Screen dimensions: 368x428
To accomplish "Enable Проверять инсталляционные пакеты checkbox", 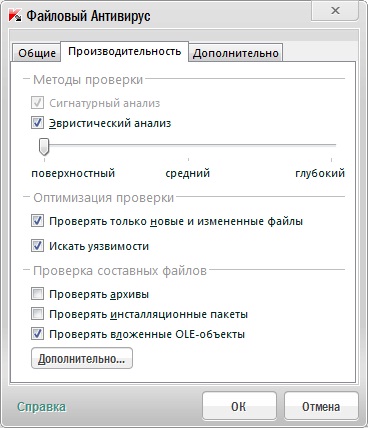I will 37,314.
